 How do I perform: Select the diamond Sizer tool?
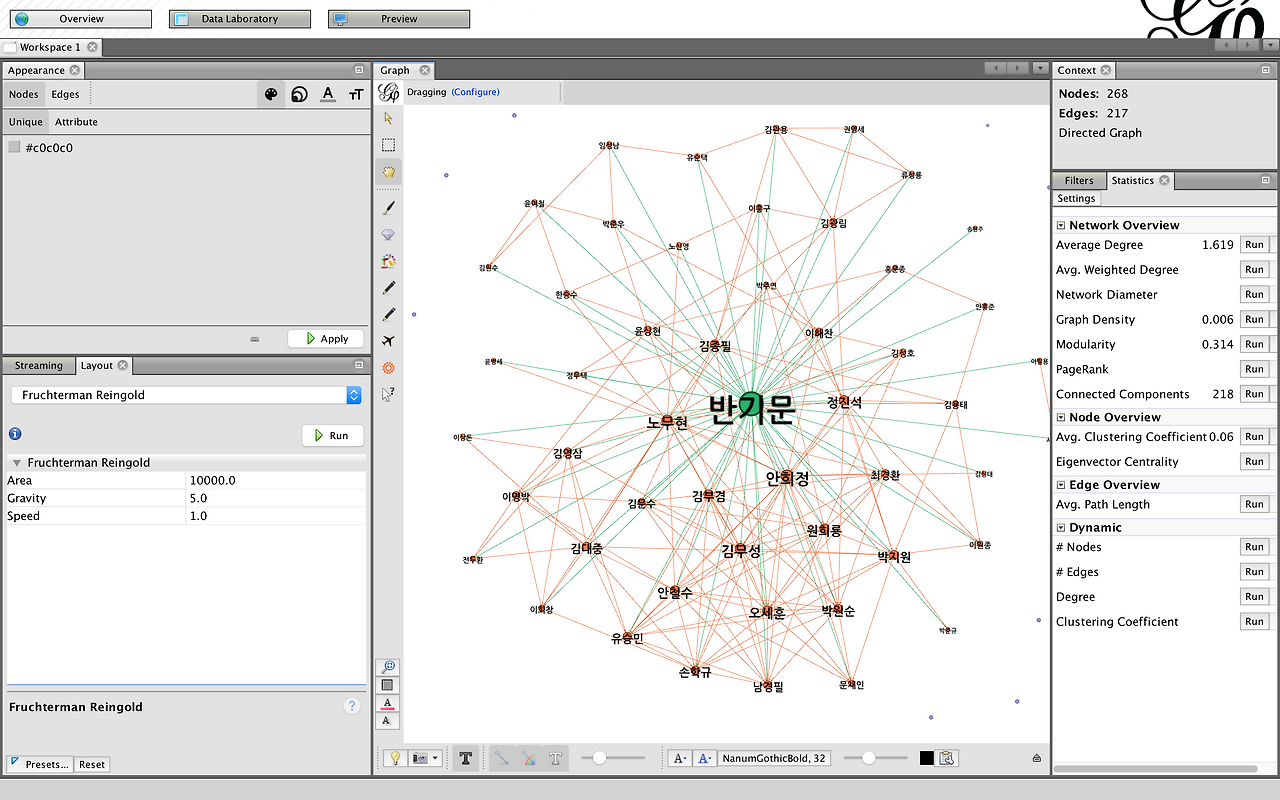389,234
